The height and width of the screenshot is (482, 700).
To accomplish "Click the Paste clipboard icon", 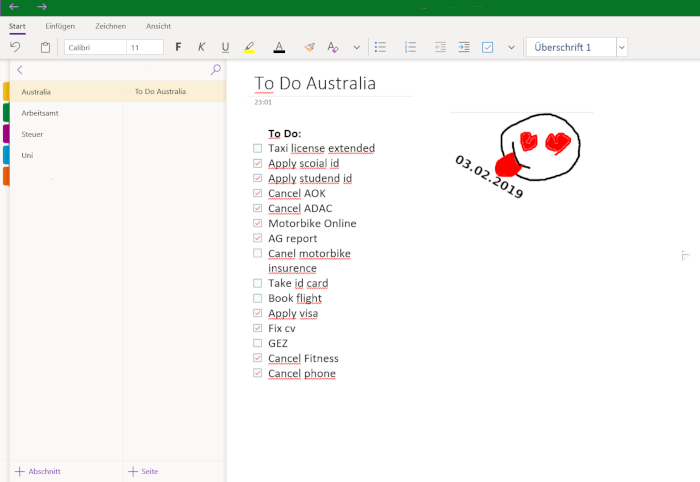I will pos(45,47).
